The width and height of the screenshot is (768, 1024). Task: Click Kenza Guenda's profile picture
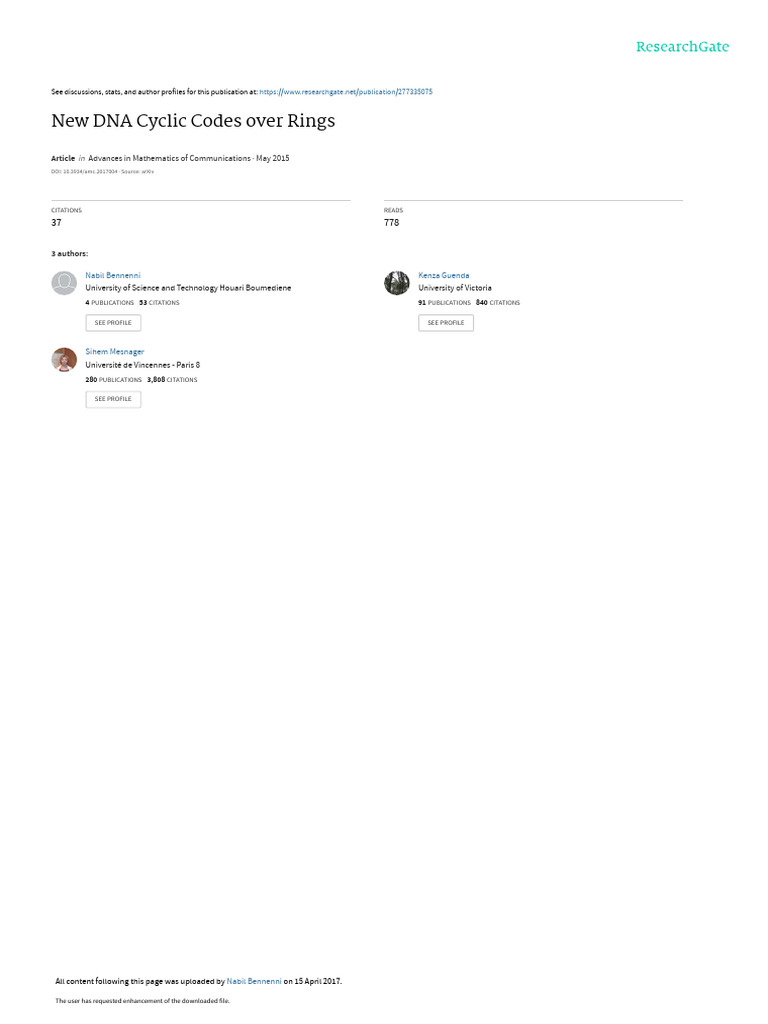click(396, 283)
